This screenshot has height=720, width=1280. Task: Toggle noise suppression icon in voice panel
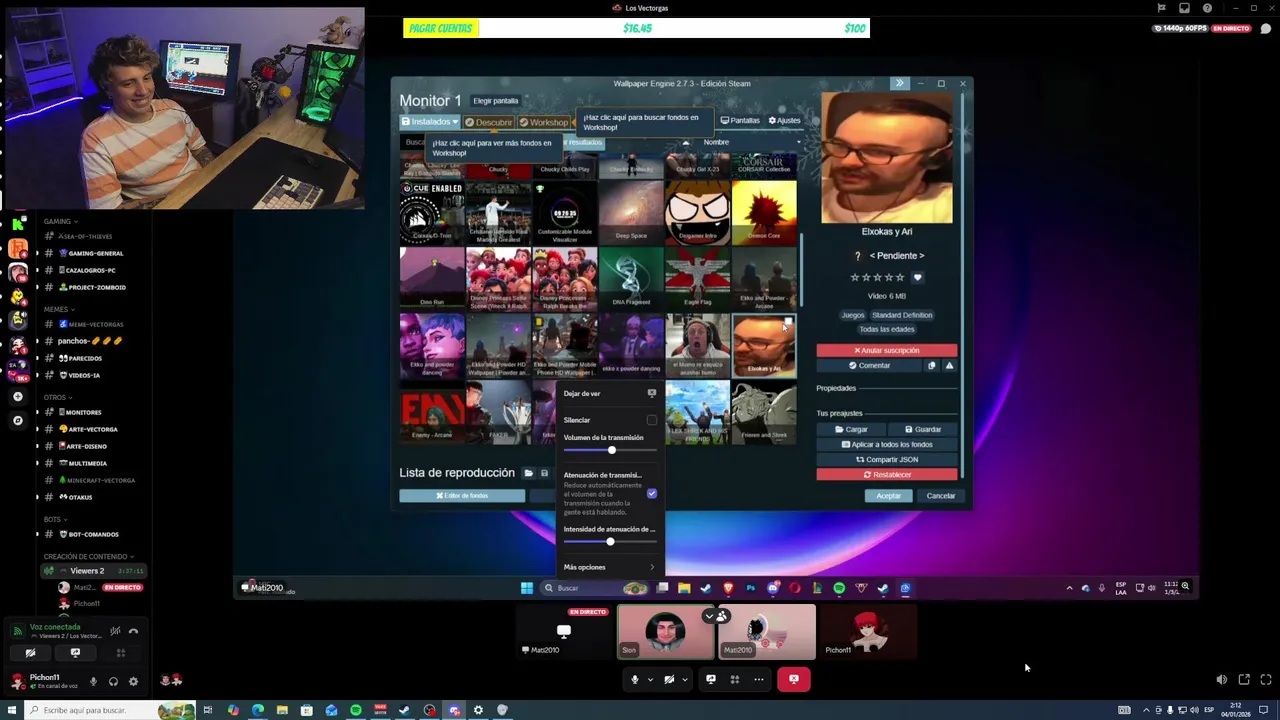(115, 631)
